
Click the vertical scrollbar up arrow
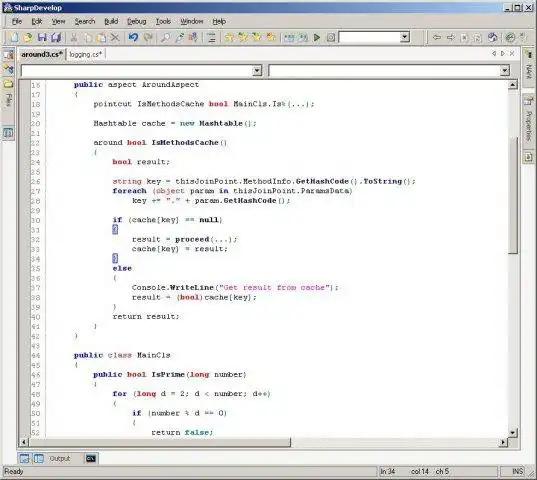point(512,85)
